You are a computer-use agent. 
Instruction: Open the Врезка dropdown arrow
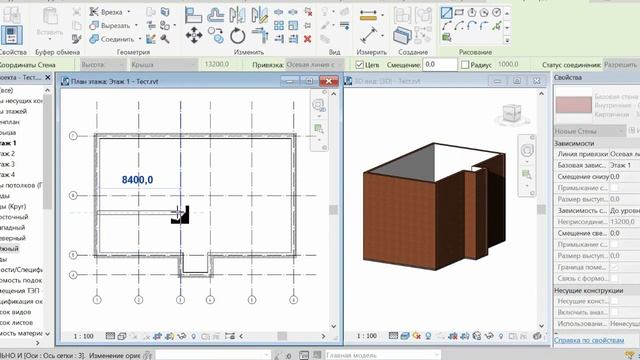click(129, 12)
